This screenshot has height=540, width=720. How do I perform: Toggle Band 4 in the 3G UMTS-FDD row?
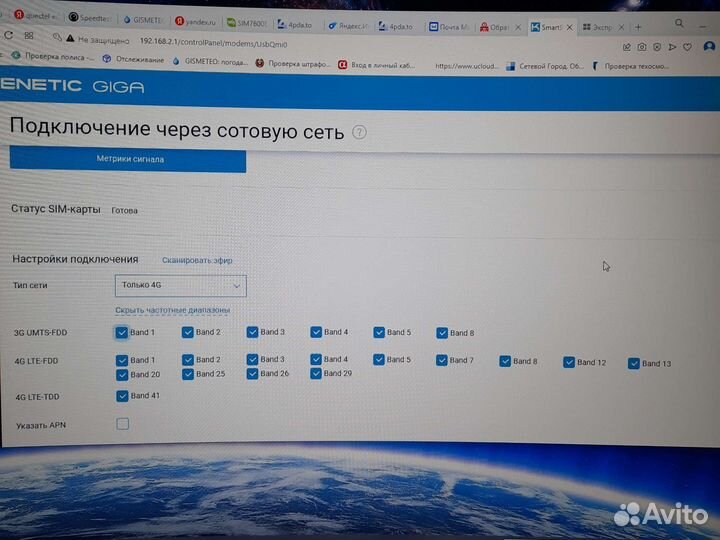point(316,332)
